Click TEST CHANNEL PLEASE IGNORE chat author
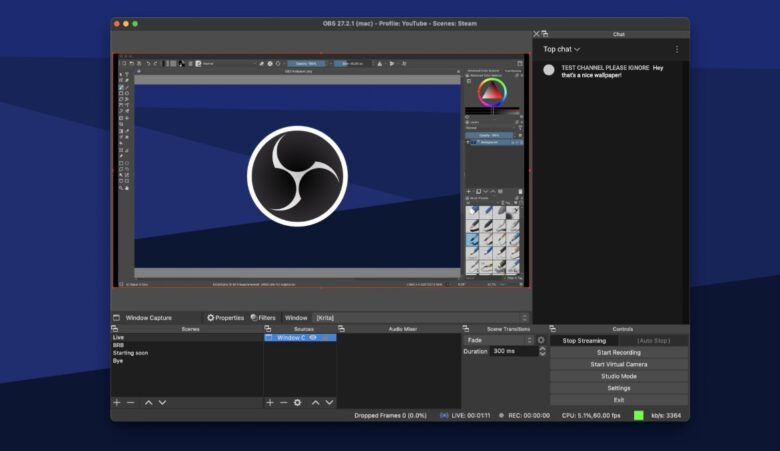 [605, 68]
